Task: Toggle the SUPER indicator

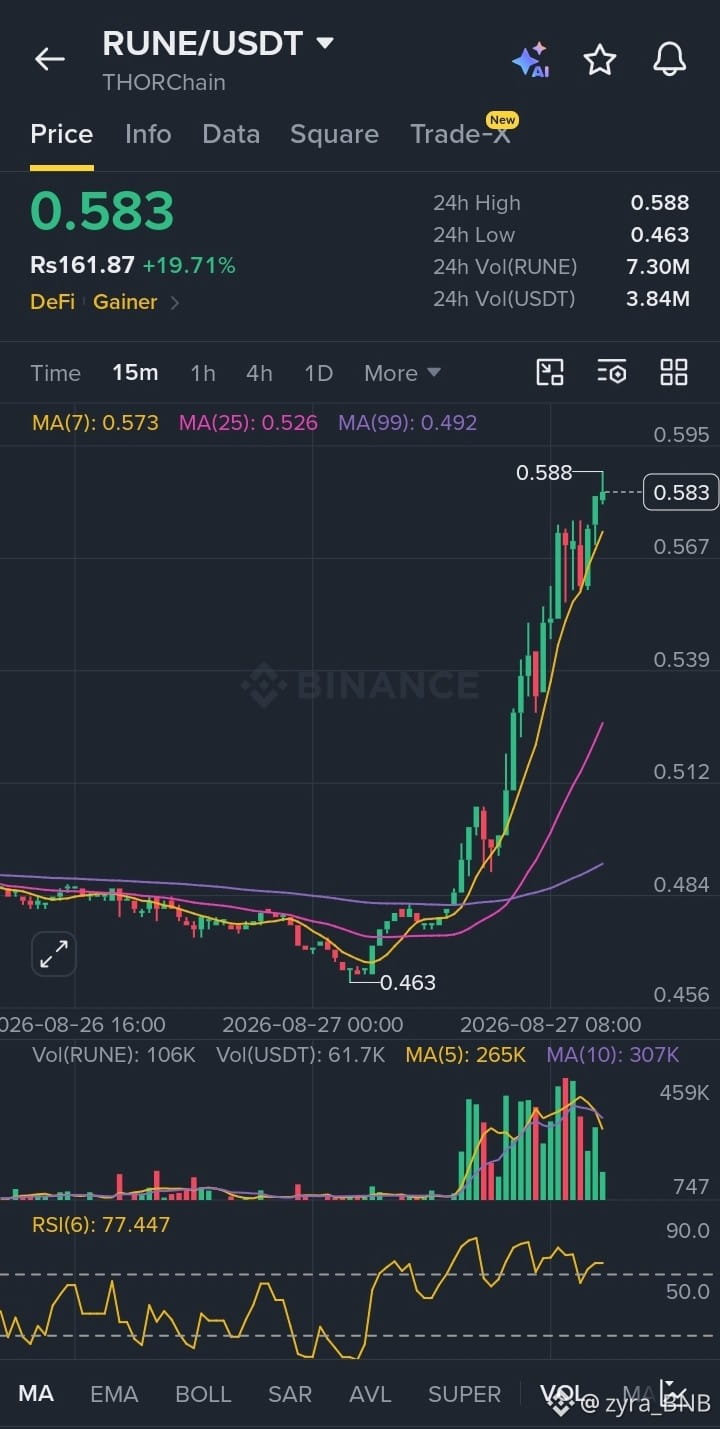Action: [x=464, y=1394]
